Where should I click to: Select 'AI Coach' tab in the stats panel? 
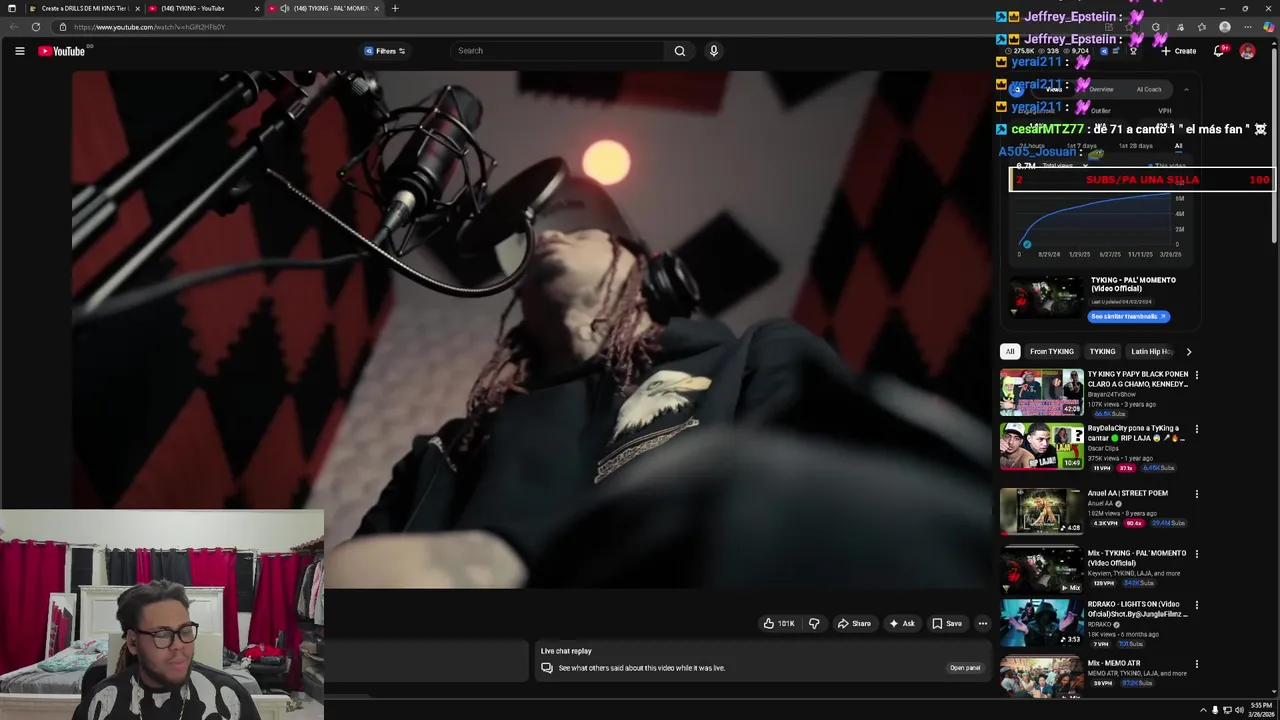click(1149, 89)
